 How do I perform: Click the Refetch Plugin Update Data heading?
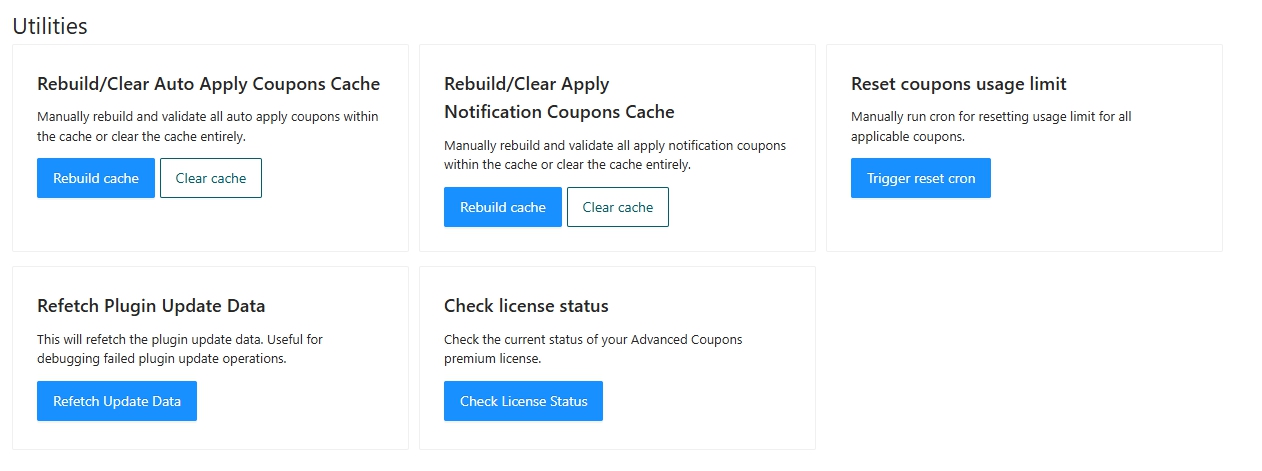click(x=151, y=306)
